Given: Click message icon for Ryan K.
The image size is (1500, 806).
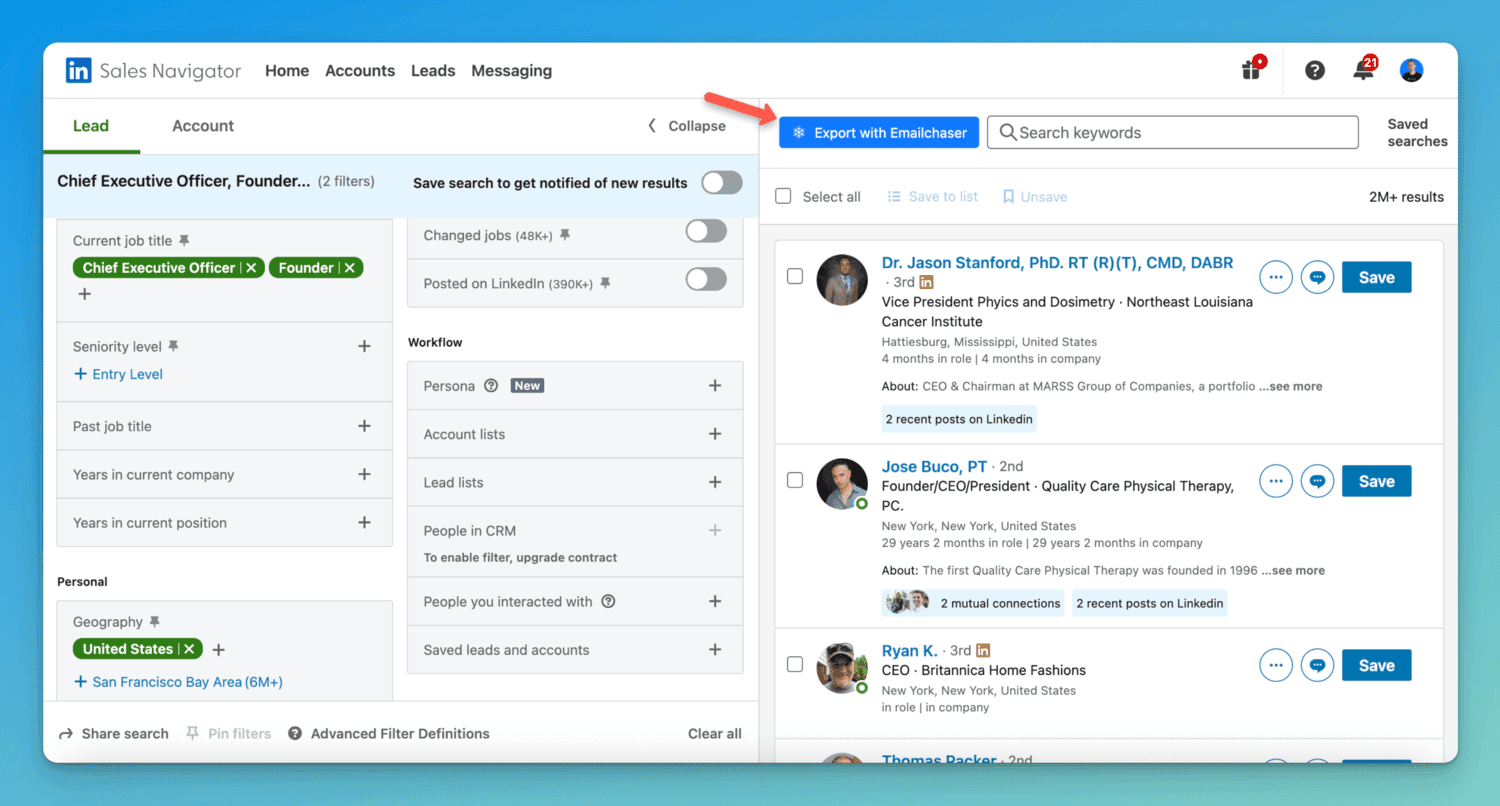Looking at the screenshot, I should 1317,665.
